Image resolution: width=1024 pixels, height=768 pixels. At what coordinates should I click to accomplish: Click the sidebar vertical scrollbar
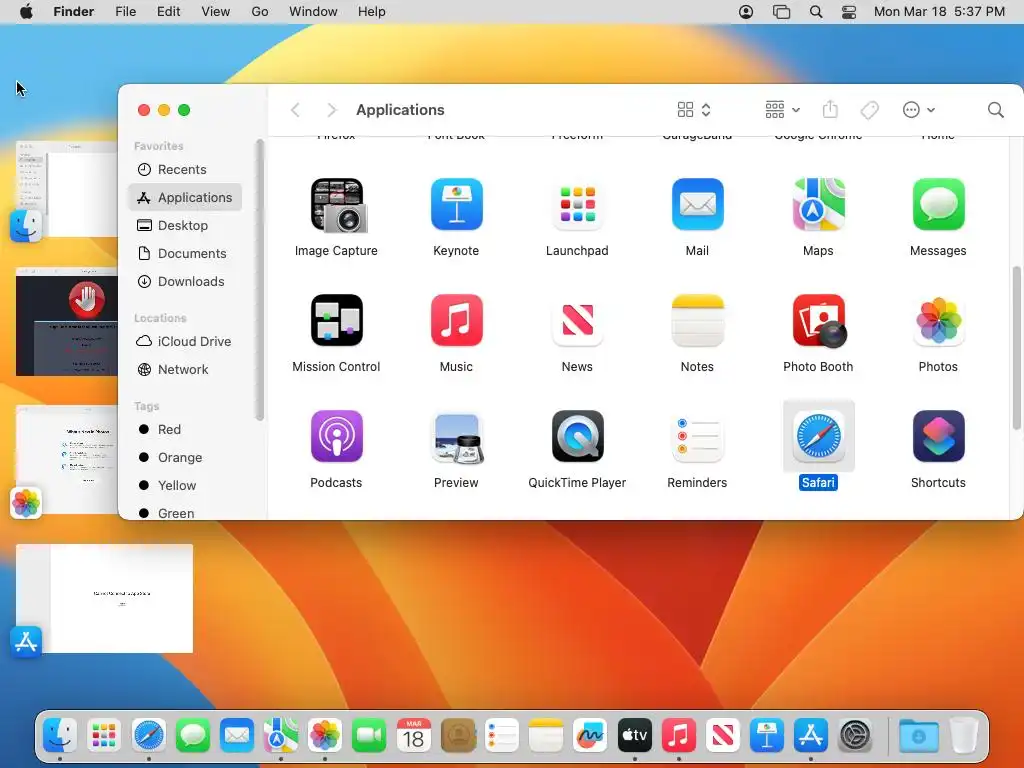(x=260, y=281)
